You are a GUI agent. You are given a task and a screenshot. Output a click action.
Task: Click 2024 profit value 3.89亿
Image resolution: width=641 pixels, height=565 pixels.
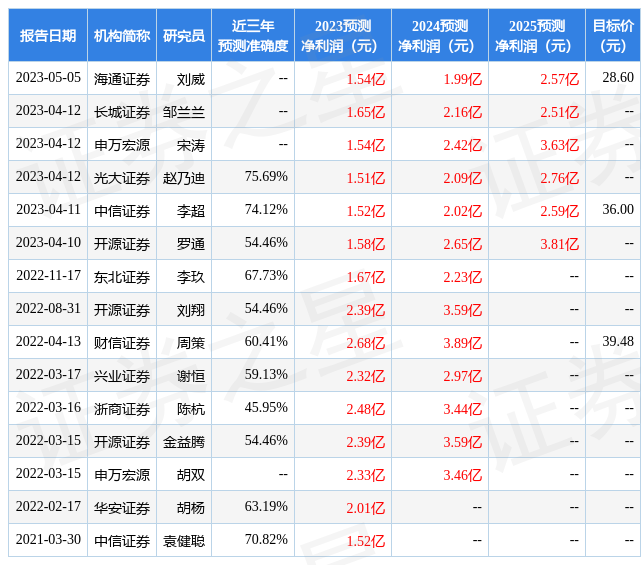pos(462,343)
